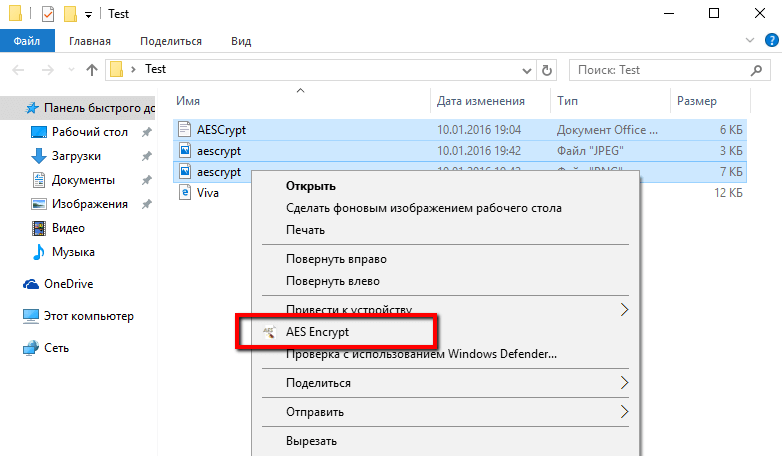
Task: Click the Музыка music note icon
Action: click(39, 251)
